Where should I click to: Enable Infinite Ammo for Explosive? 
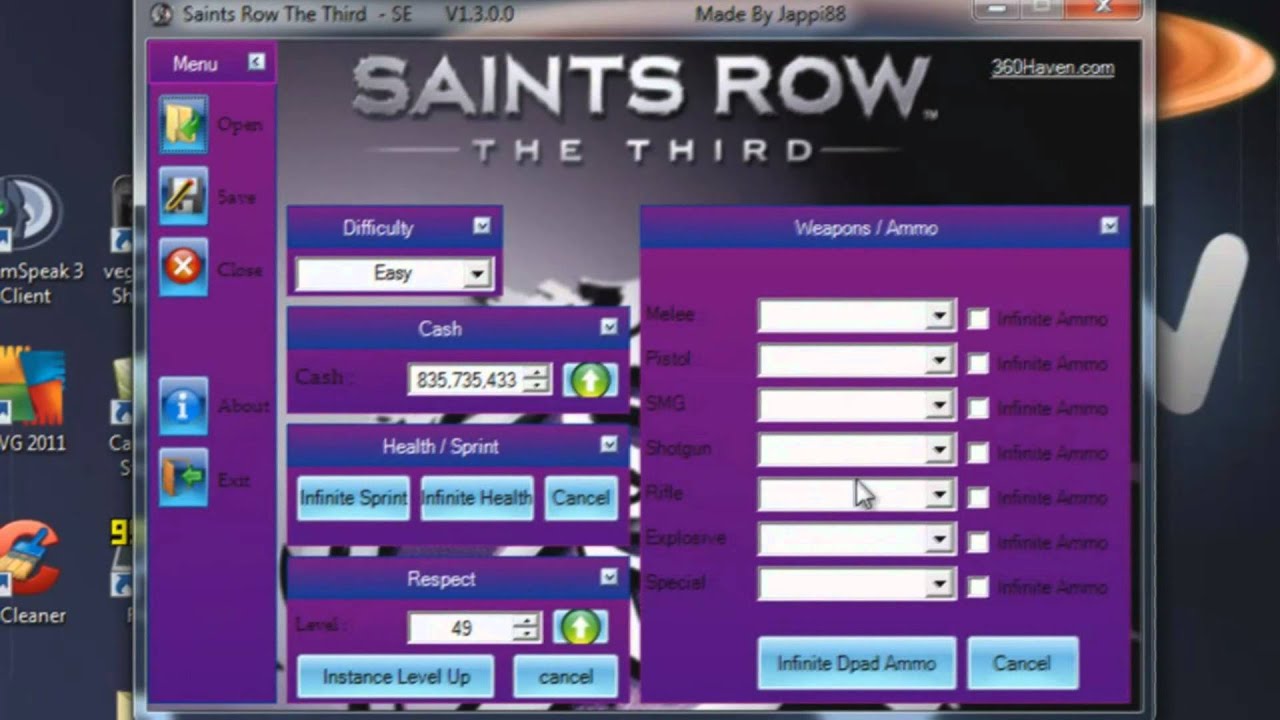tap(978, 542)
